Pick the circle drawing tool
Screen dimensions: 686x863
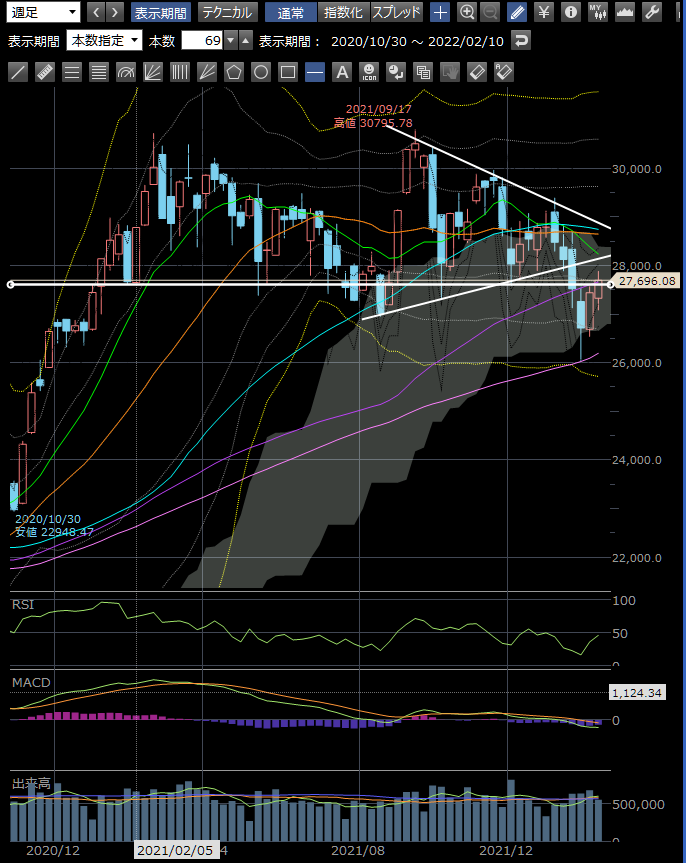261,72
